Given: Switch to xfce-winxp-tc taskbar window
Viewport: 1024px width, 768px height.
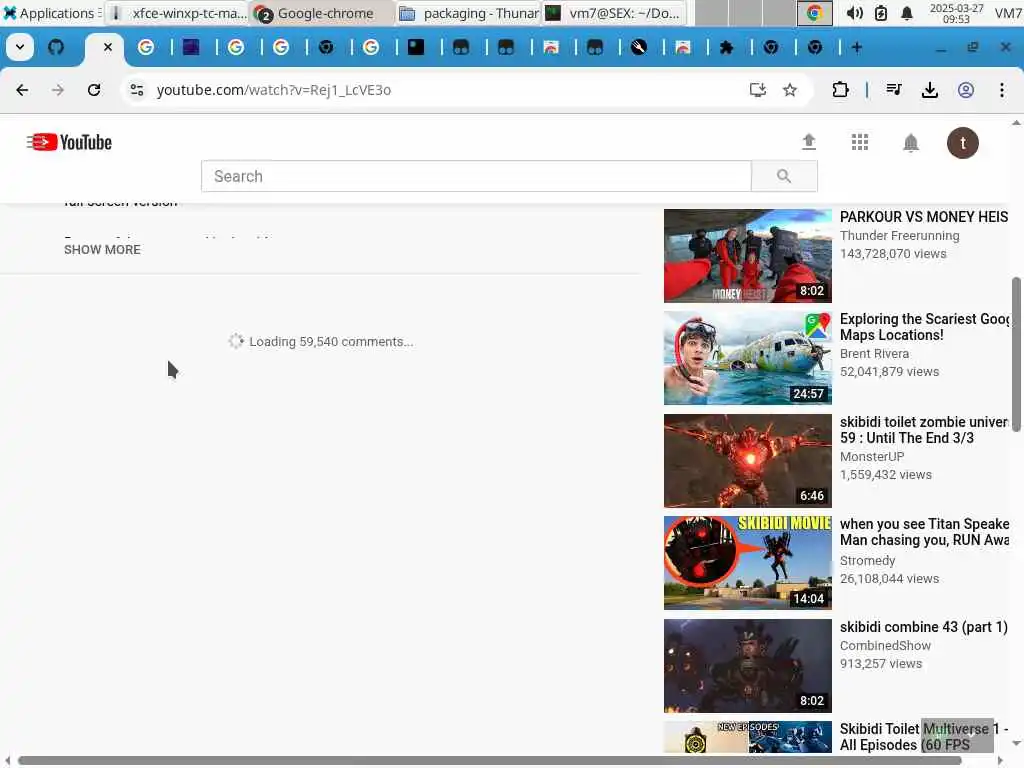Looking at the screenshot, I should click(179, 13).
